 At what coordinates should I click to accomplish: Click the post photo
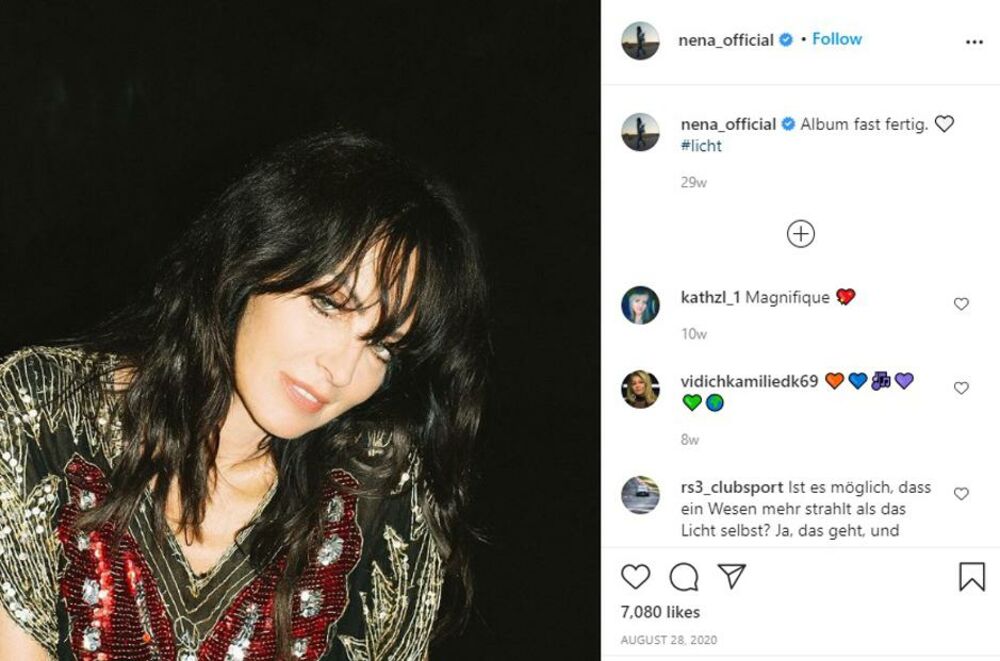[x=300, y=330]
